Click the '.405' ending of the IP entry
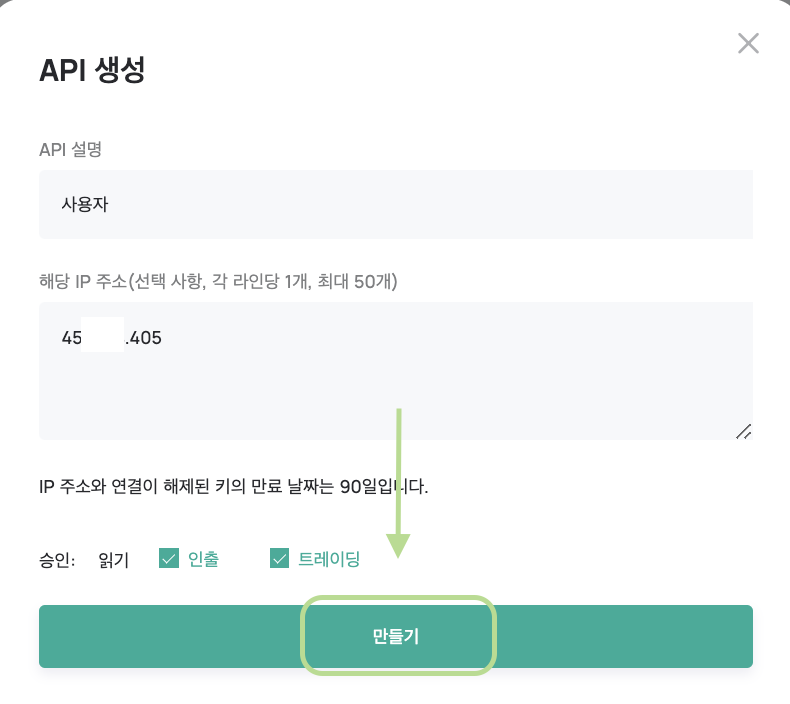This screenshot has height=704, width=790. [x=144, y=338]
